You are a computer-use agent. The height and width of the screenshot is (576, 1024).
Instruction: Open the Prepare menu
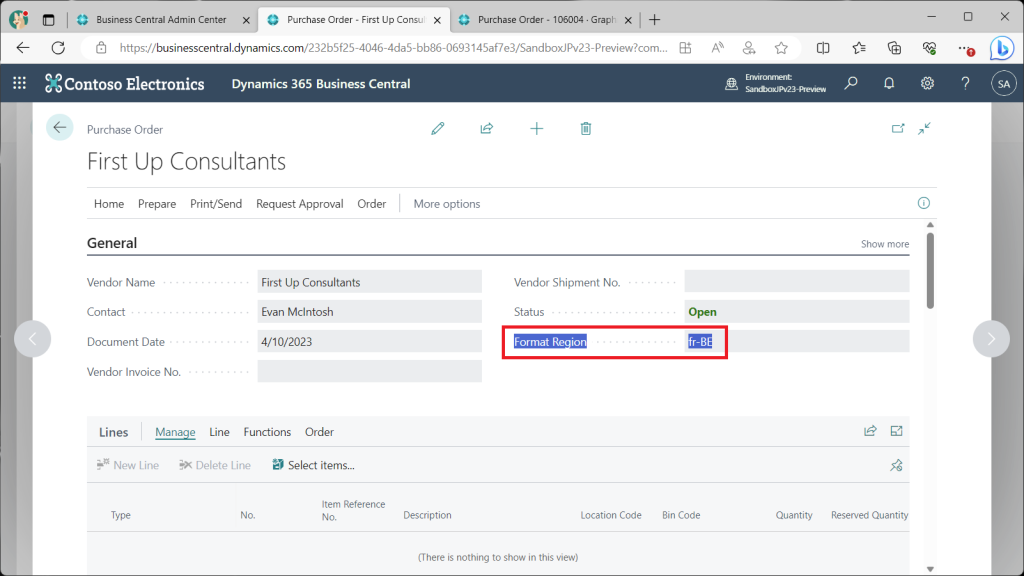pos(157,204)
